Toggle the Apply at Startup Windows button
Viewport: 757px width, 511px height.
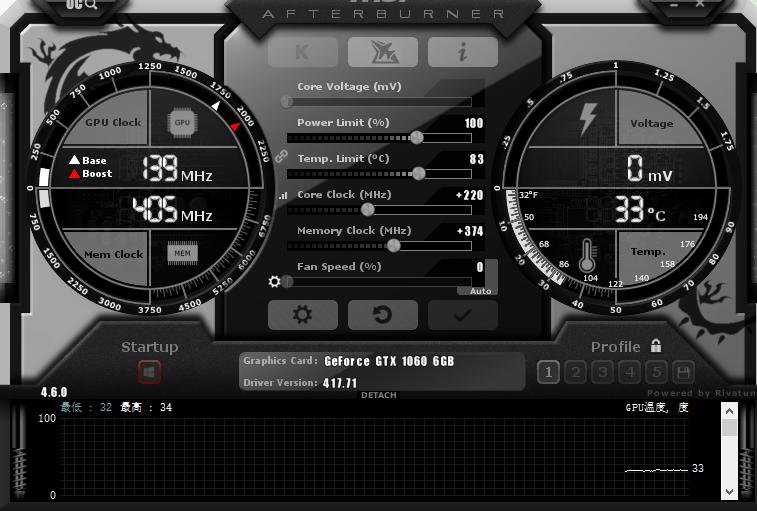150,372
